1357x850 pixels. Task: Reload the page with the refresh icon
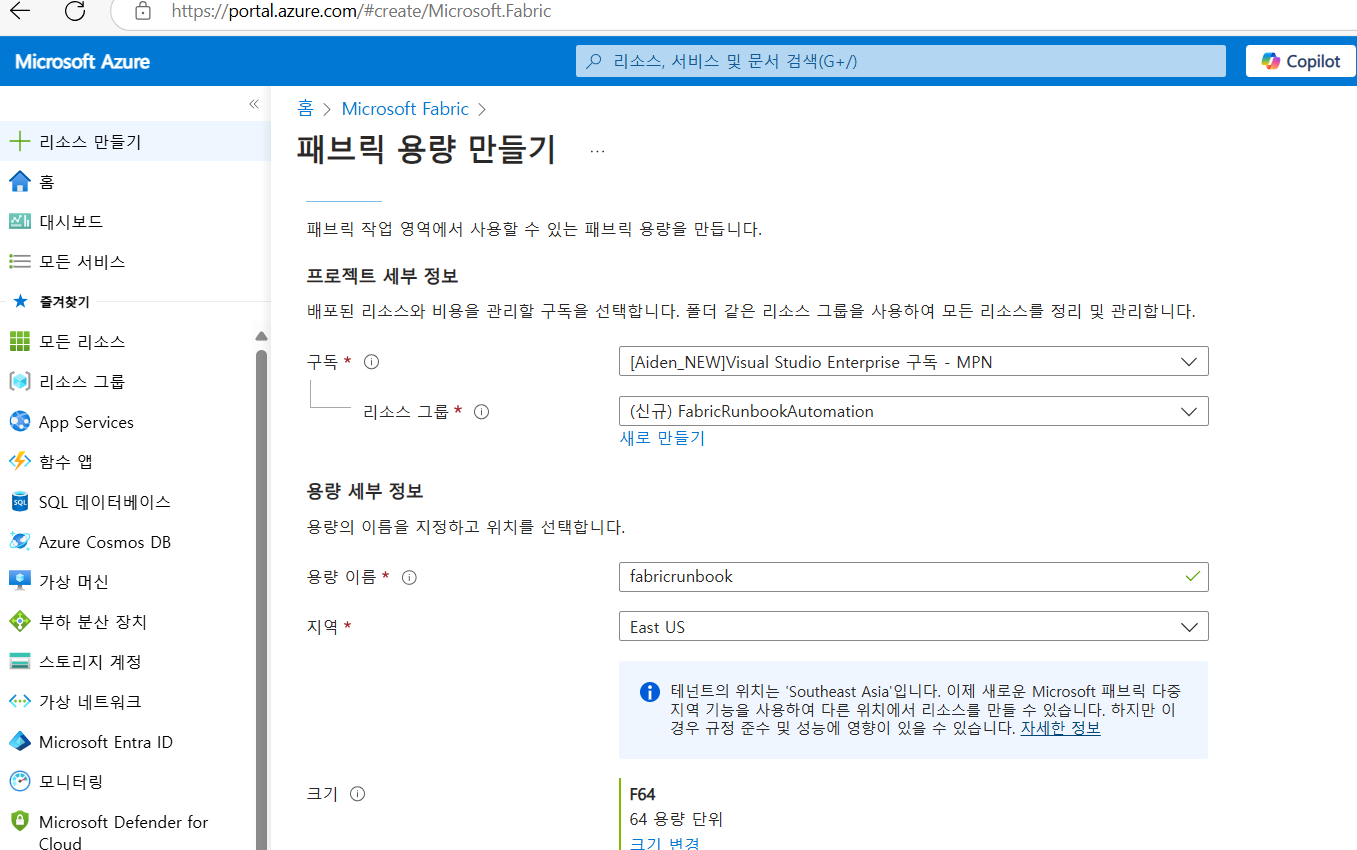pos(74,11)
